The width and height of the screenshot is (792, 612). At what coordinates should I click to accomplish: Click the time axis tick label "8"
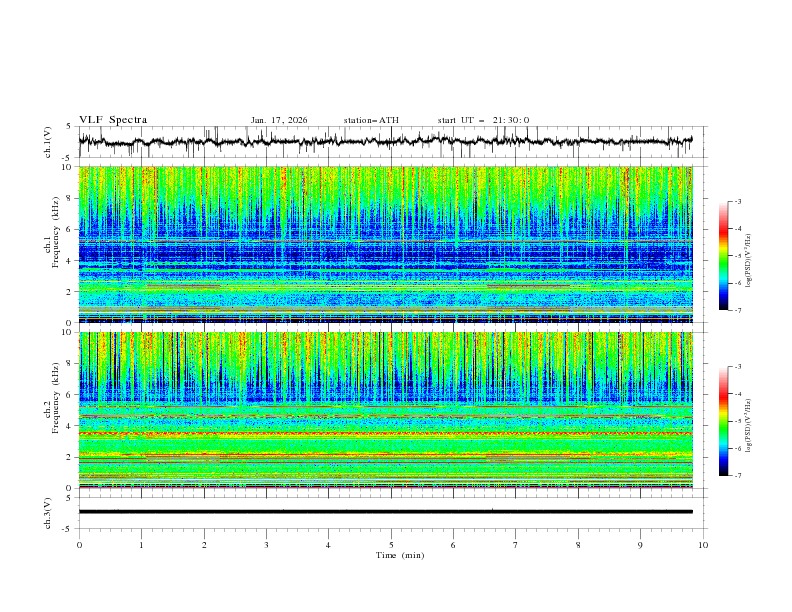578,545
